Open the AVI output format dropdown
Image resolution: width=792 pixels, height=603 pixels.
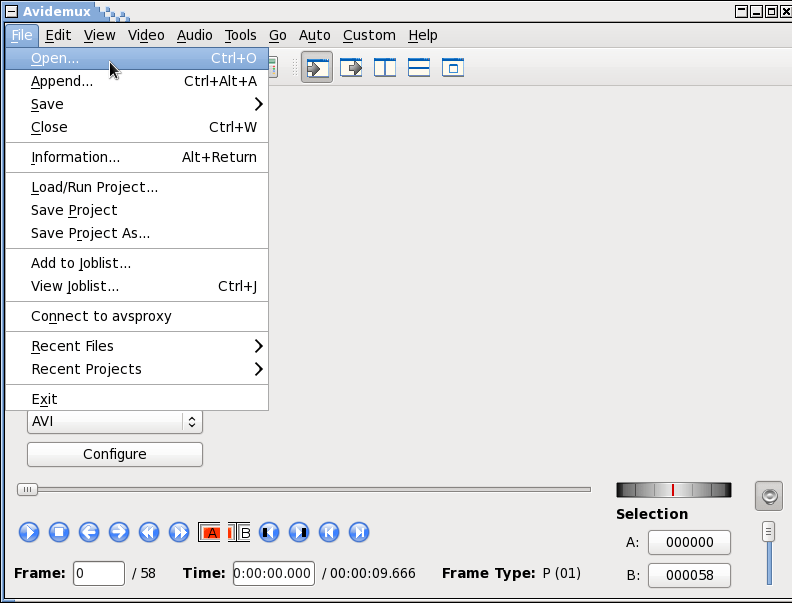tap(115, 422)
